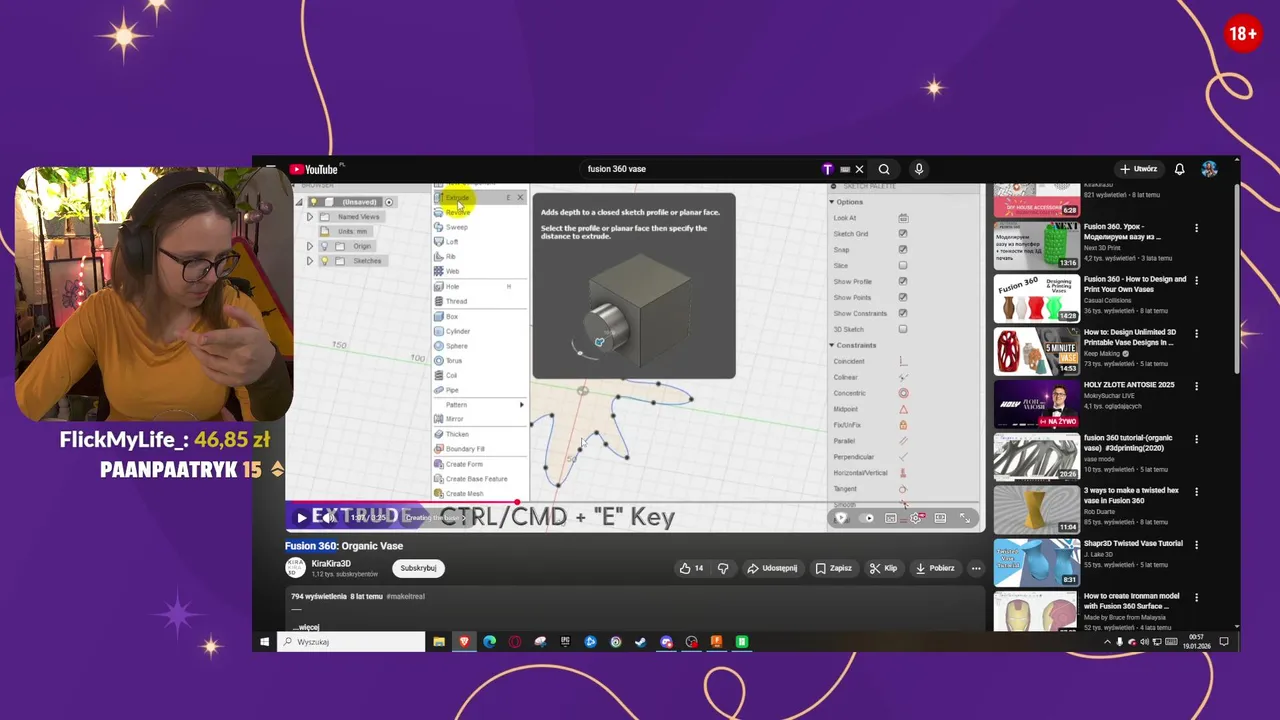Click the Web tool icon
Image resolution: width=1280 pixels, height=720 pixels.
438,271
